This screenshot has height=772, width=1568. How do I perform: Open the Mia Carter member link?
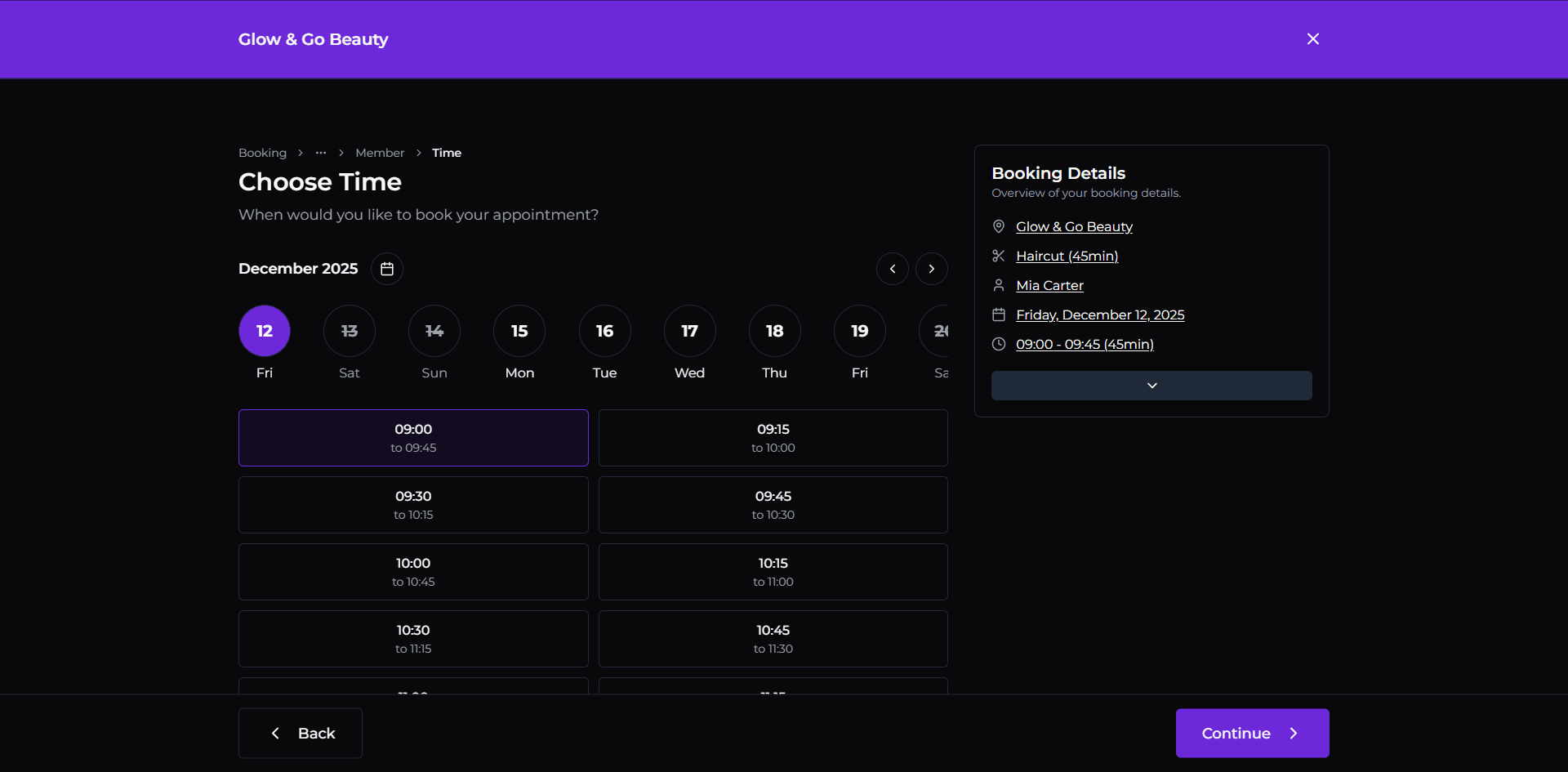point(1049,285)
